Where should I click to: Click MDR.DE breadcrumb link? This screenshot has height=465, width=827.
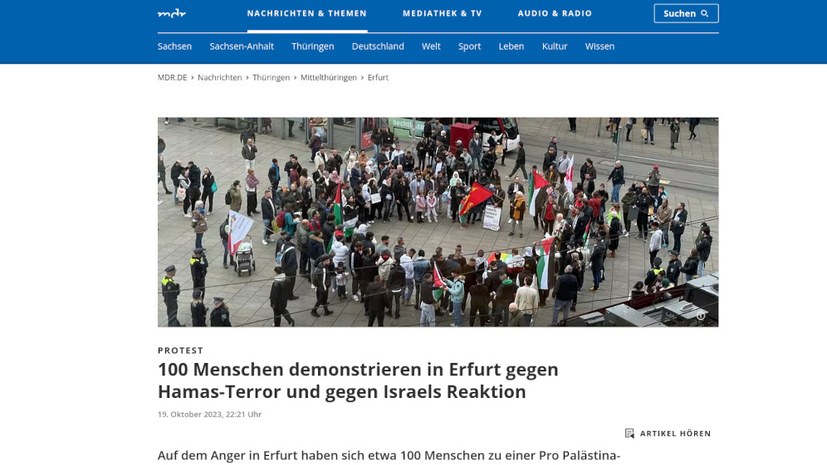(x=172, y=78)
